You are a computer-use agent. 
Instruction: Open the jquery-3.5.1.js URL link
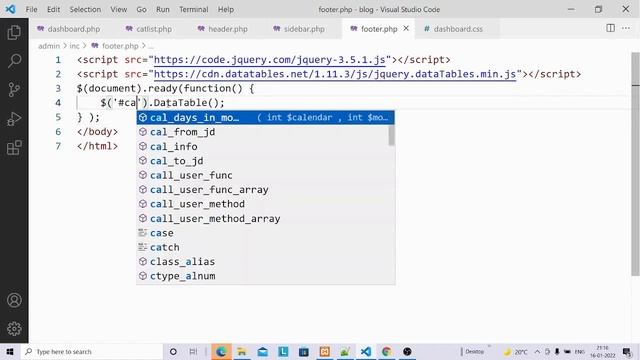coord(269,60)
